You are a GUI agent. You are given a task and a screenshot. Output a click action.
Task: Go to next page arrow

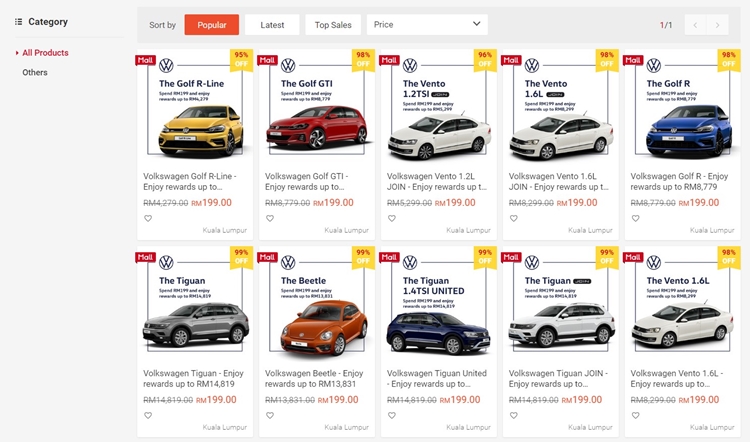click(717, 25)
